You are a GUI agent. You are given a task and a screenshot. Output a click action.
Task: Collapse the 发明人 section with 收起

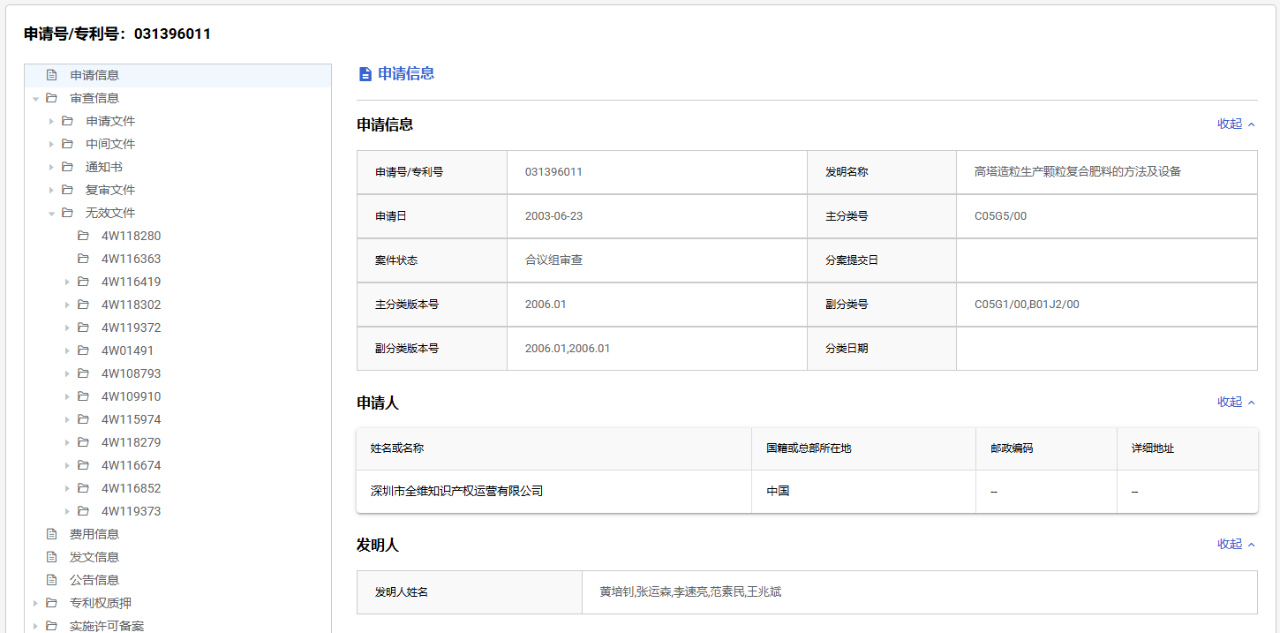pyautogui.click(x=1236, y=544)
